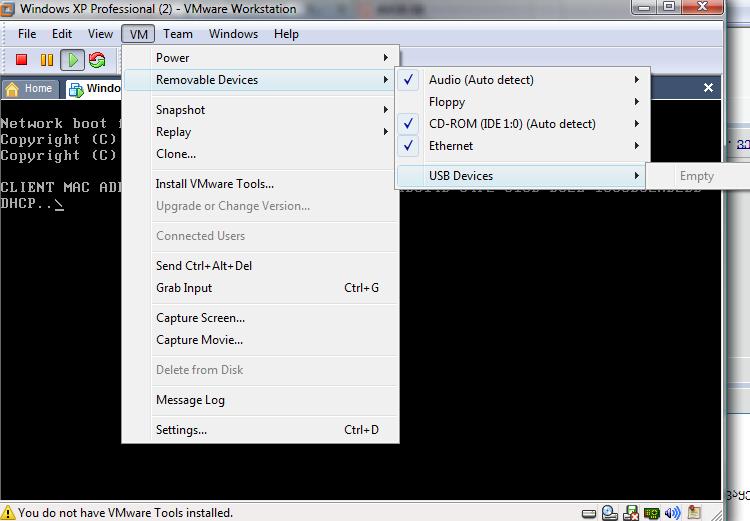Viewport: 750px width, 521px height.
Task: Click the sound speaker status bar icon
Action: tap(673, 513)
